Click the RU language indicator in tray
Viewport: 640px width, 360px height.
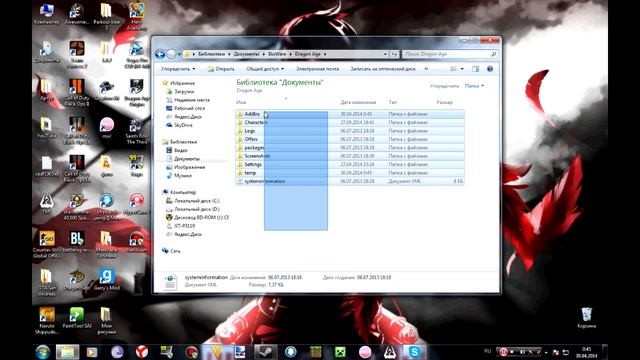(x=487, y=351)
